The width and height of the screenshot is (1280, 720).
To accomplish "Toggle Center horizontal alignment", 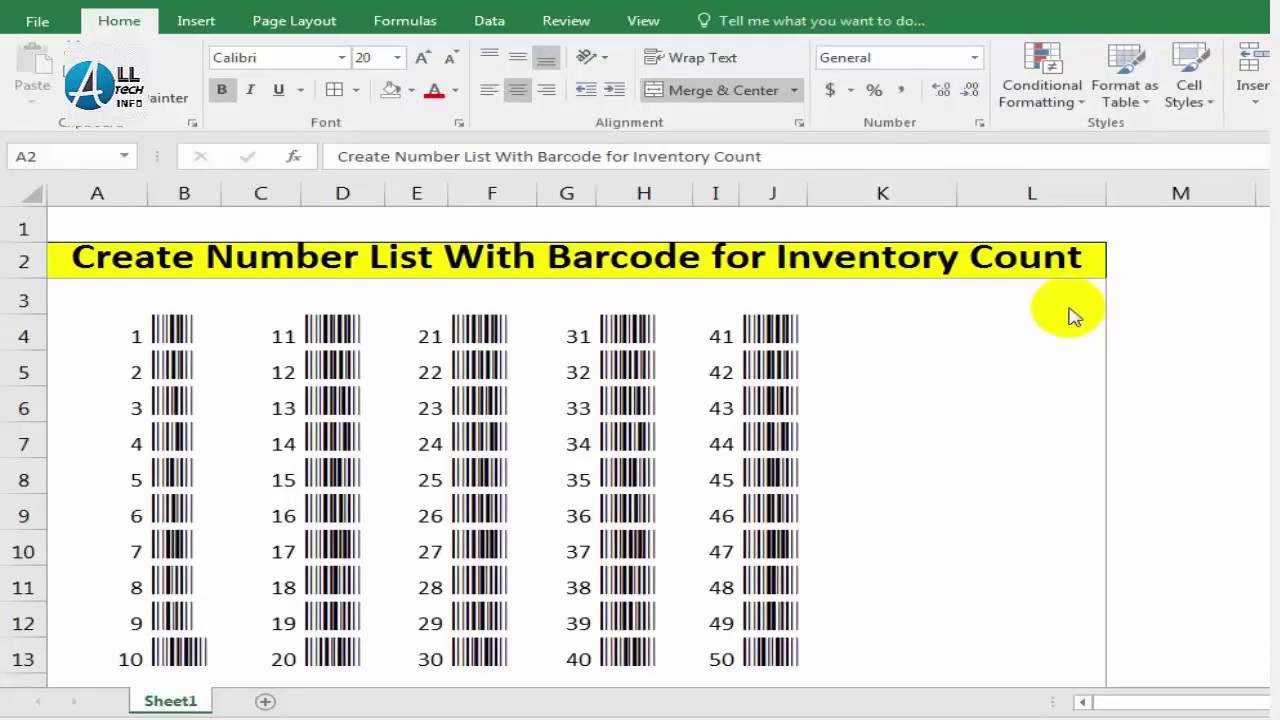I will (517, 90).
